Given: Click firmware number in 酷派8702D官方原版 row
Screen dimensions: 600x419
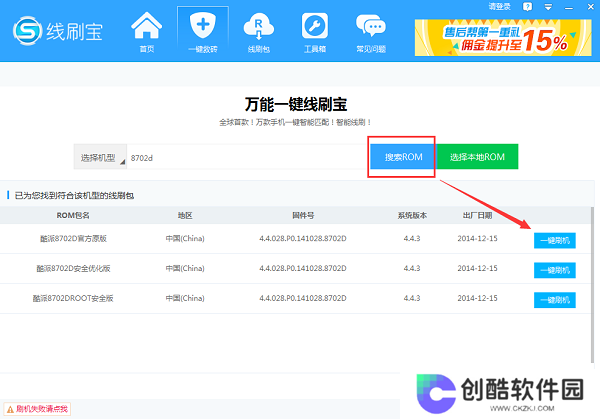Looking at the screenshot, I should pos(303,238).
